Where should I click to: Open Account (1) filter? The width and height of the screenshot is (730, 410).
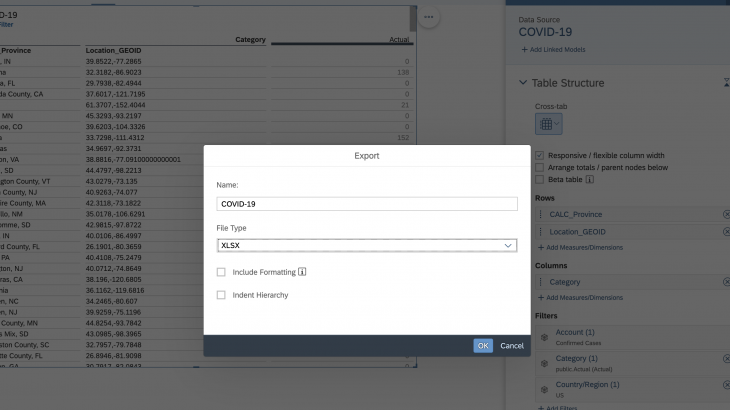point(575,332)
